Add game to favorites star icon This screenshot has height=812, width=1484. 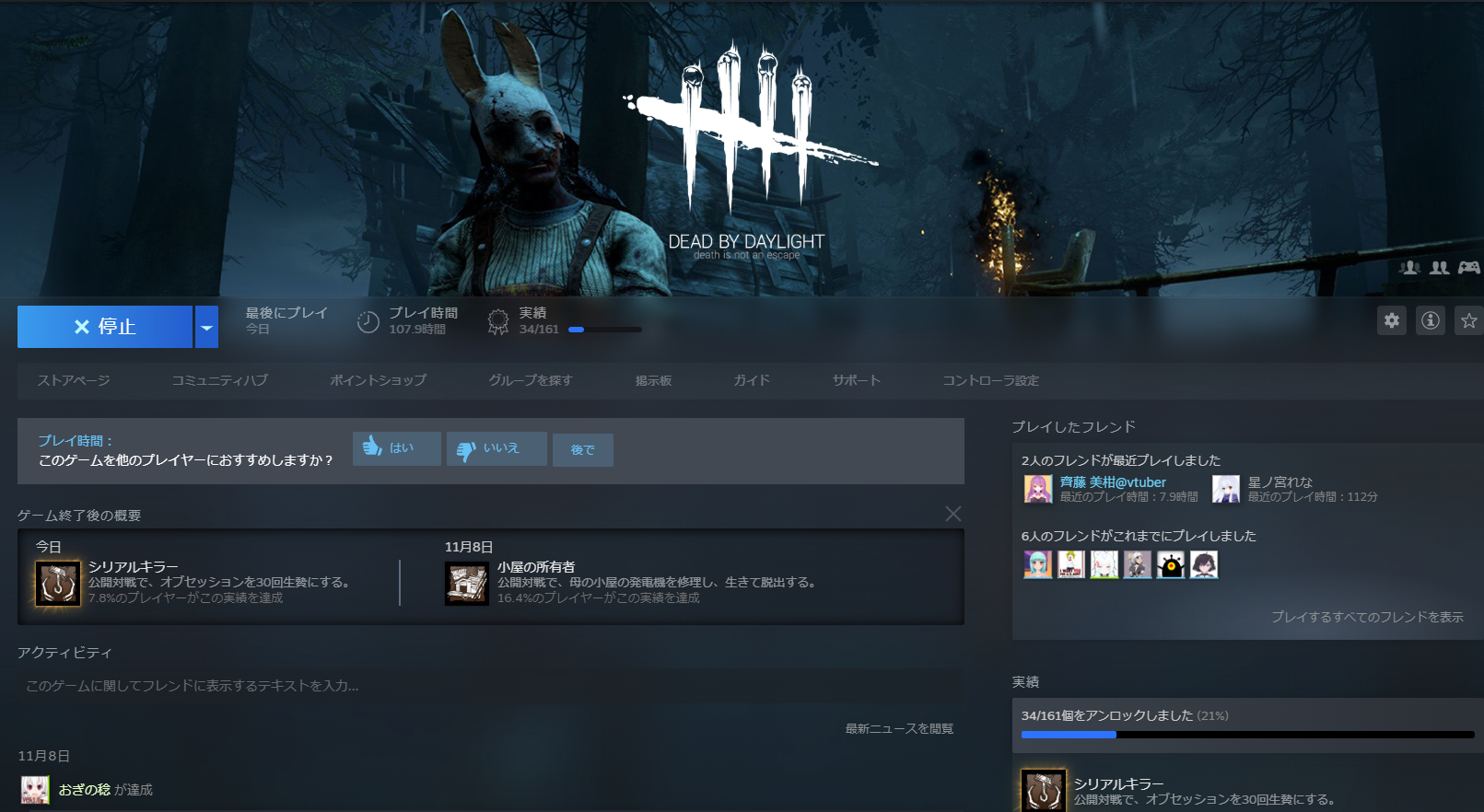(x=1469, y=320)
